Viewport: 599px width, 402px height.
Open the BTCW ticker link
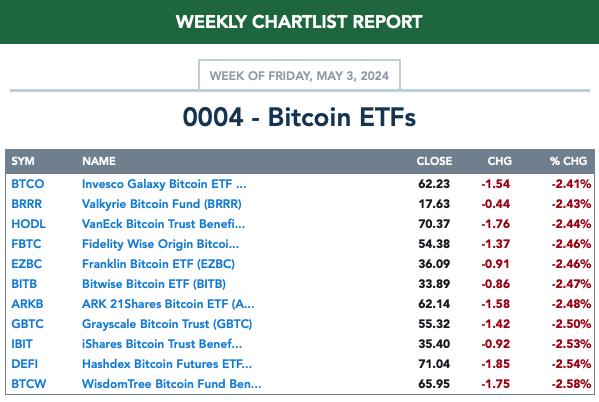pos(29,384)
